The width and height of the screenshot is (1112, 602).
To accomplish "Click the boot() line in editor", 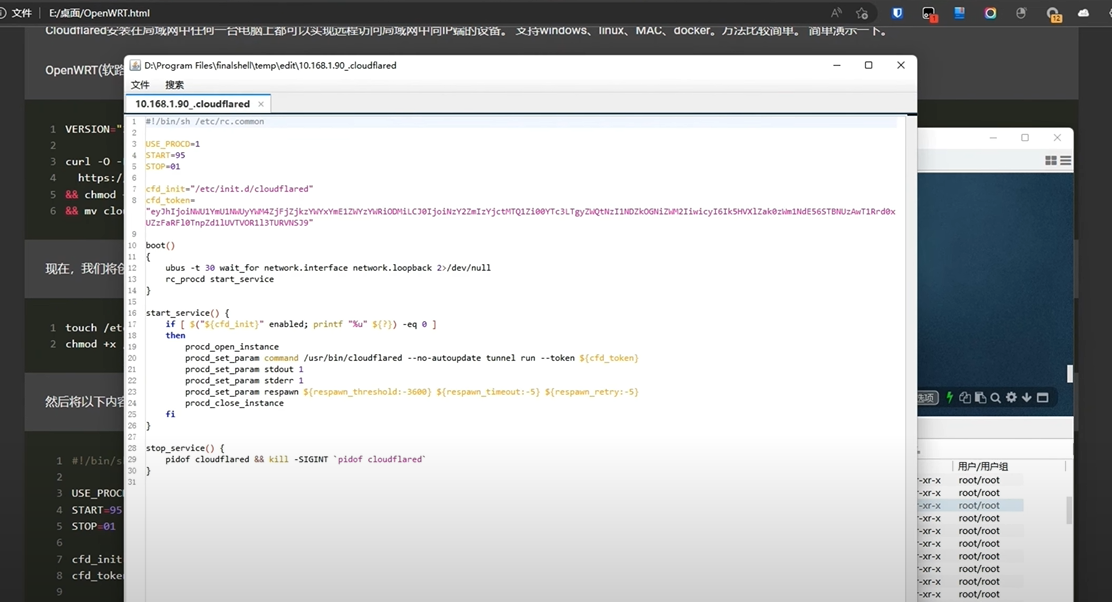I will pos(160,245).
